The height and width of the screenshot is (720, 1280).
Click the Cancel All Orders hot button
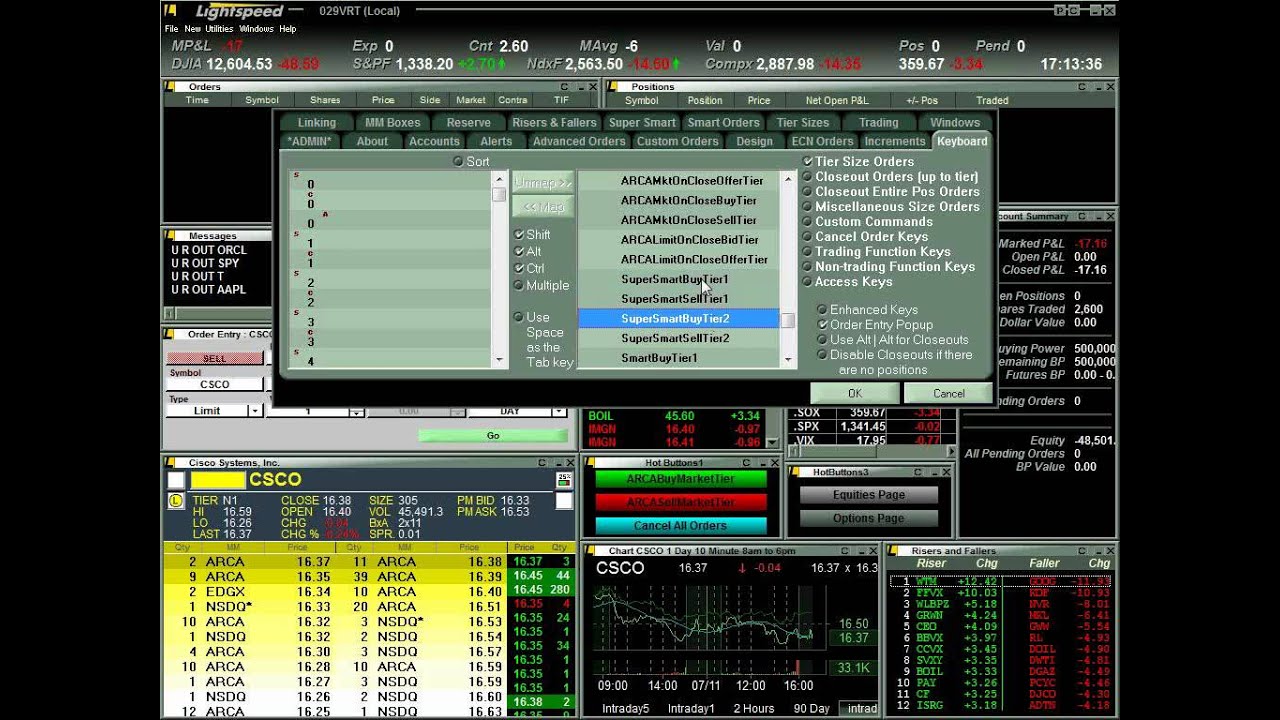(x=680, y=525)
